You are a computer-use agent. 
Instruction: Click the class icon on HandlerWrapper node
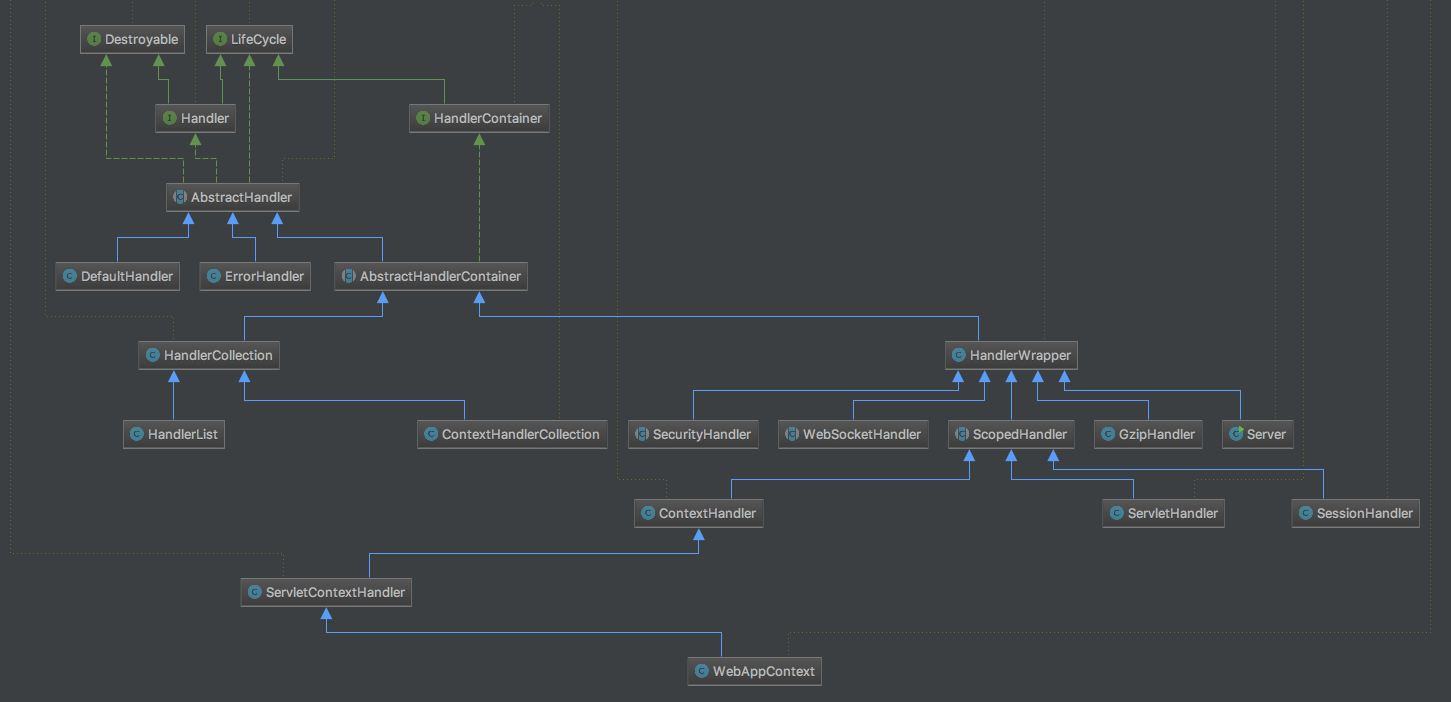pos(959,355)
